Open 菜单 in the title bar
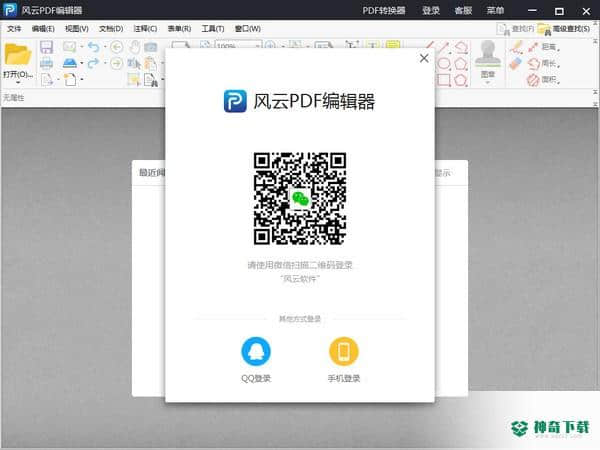 point(495,10)
